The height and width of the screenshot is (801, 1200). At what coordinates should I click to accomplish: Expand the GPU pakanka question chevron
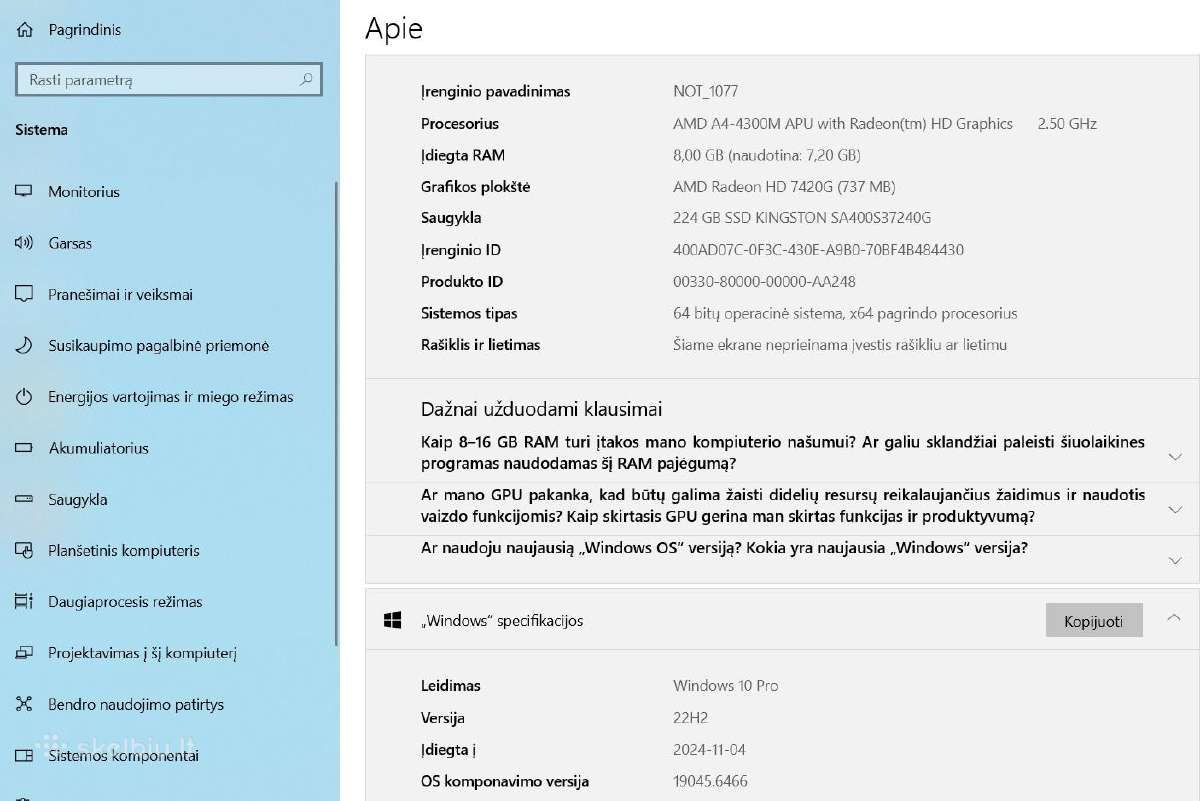[x=1175, y=509]
